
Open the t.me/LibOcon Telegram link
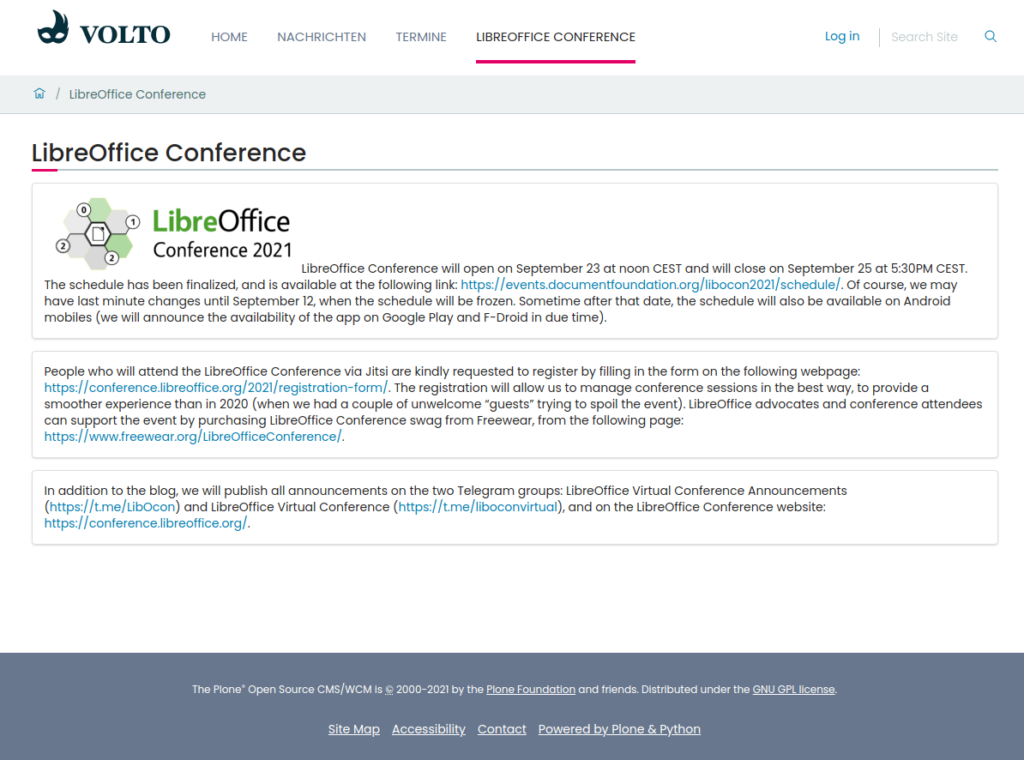pyautogui.click(x=112, y=507)
